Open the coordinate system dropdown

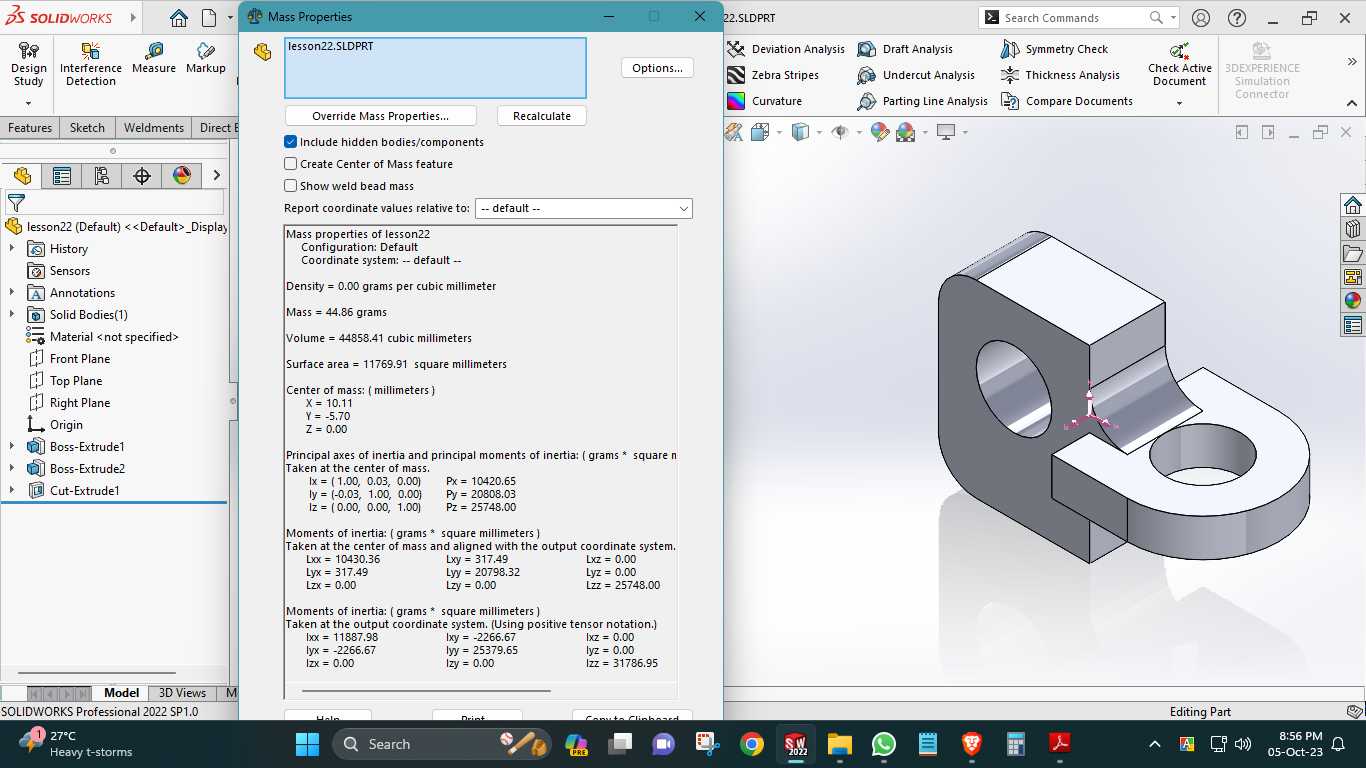coord(583,208)
